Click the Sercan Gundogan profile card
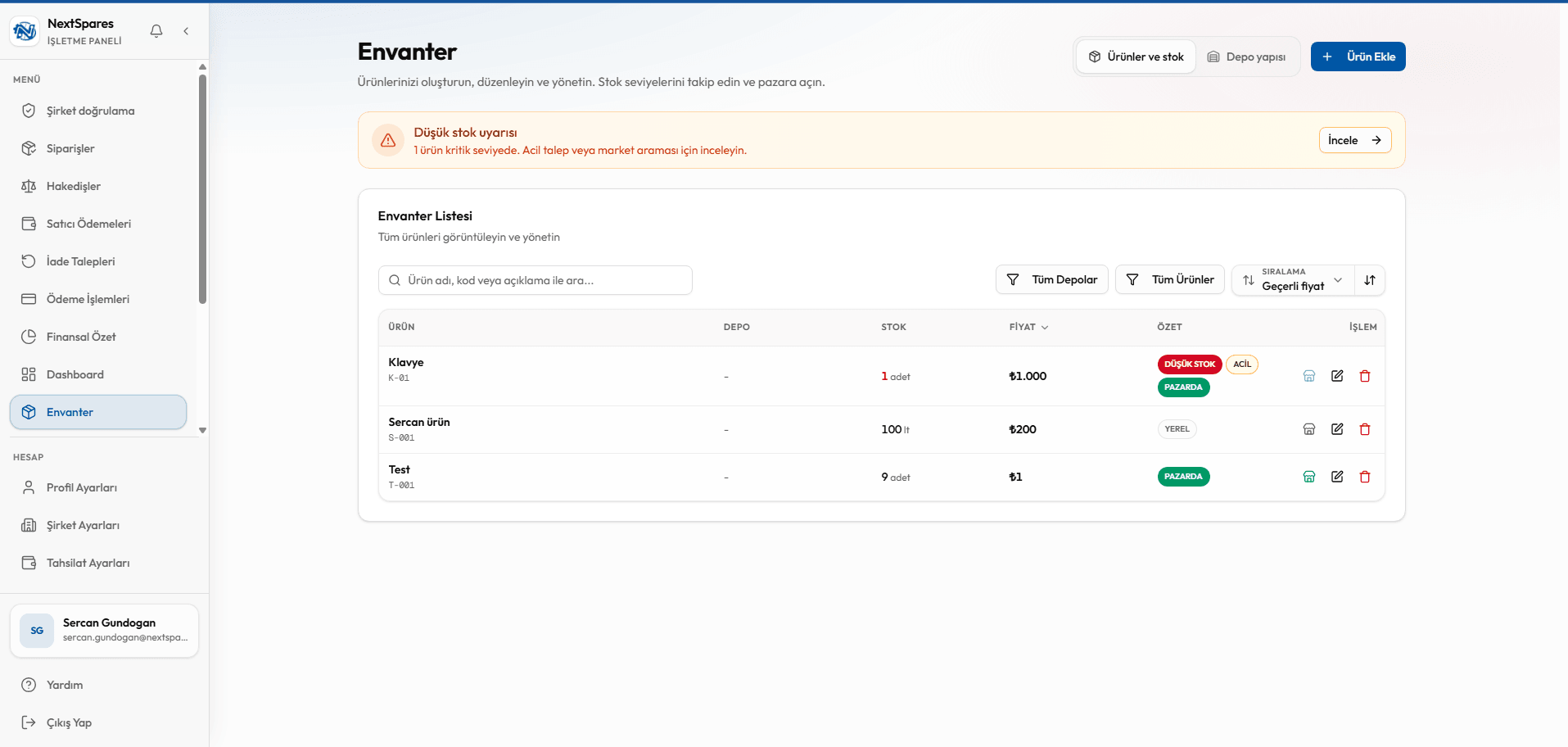This screenshot has height=747, width=1568. (104, 631)
